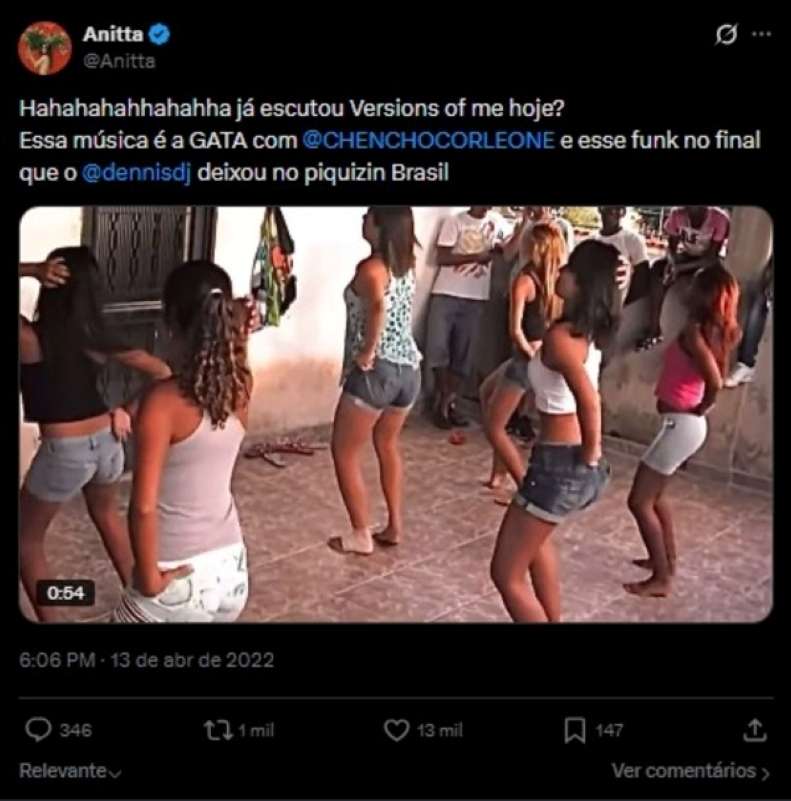
Task: Open the tweet date 13 de abr de 2022
Action: [192, 660]
